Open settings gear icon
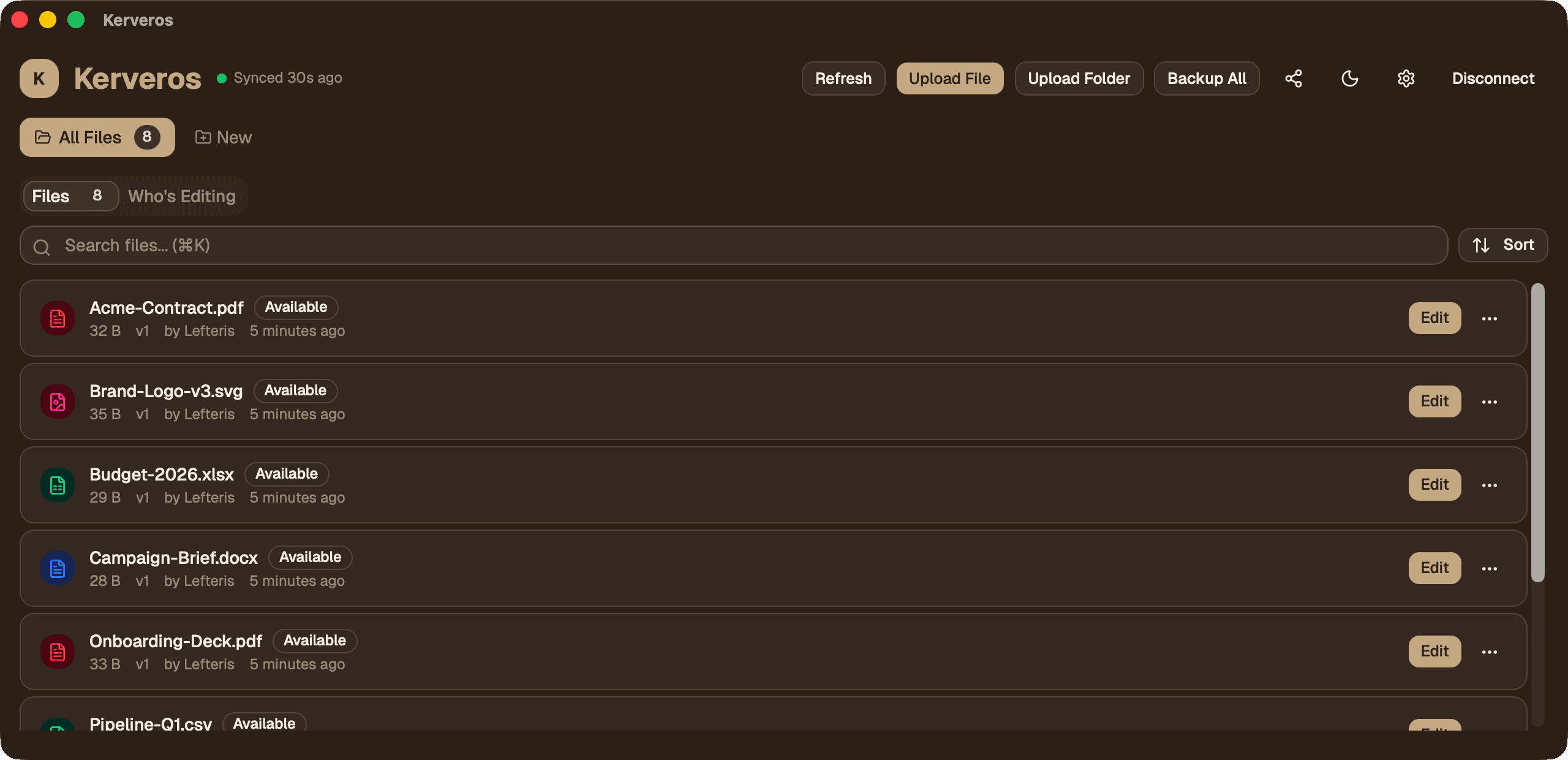The height and width of the screenshot is (760, 1568). point(1406,78)
